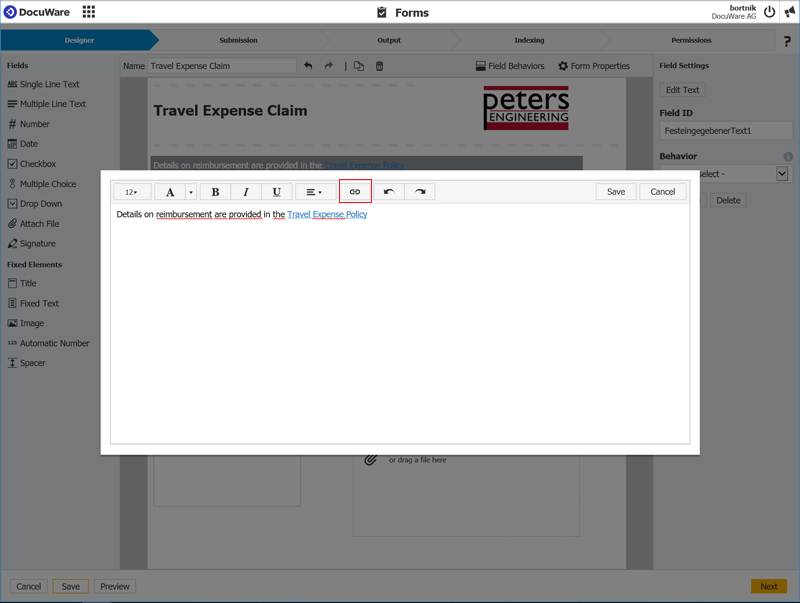Viewport: 800px width, 603px height.
Task: Undo the last text edit
Action: pos(389,192)
